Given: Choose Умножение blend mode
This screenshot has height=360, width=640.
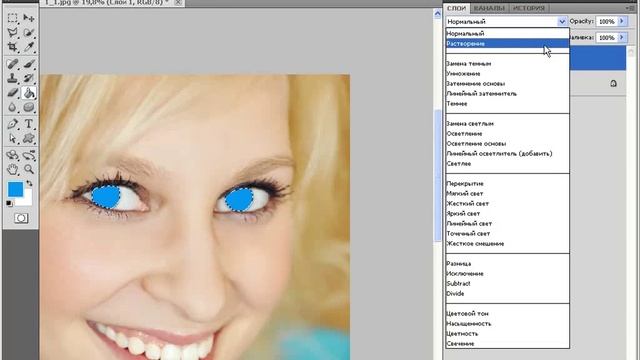Looking at the screenshot, I should pos(507,73).
